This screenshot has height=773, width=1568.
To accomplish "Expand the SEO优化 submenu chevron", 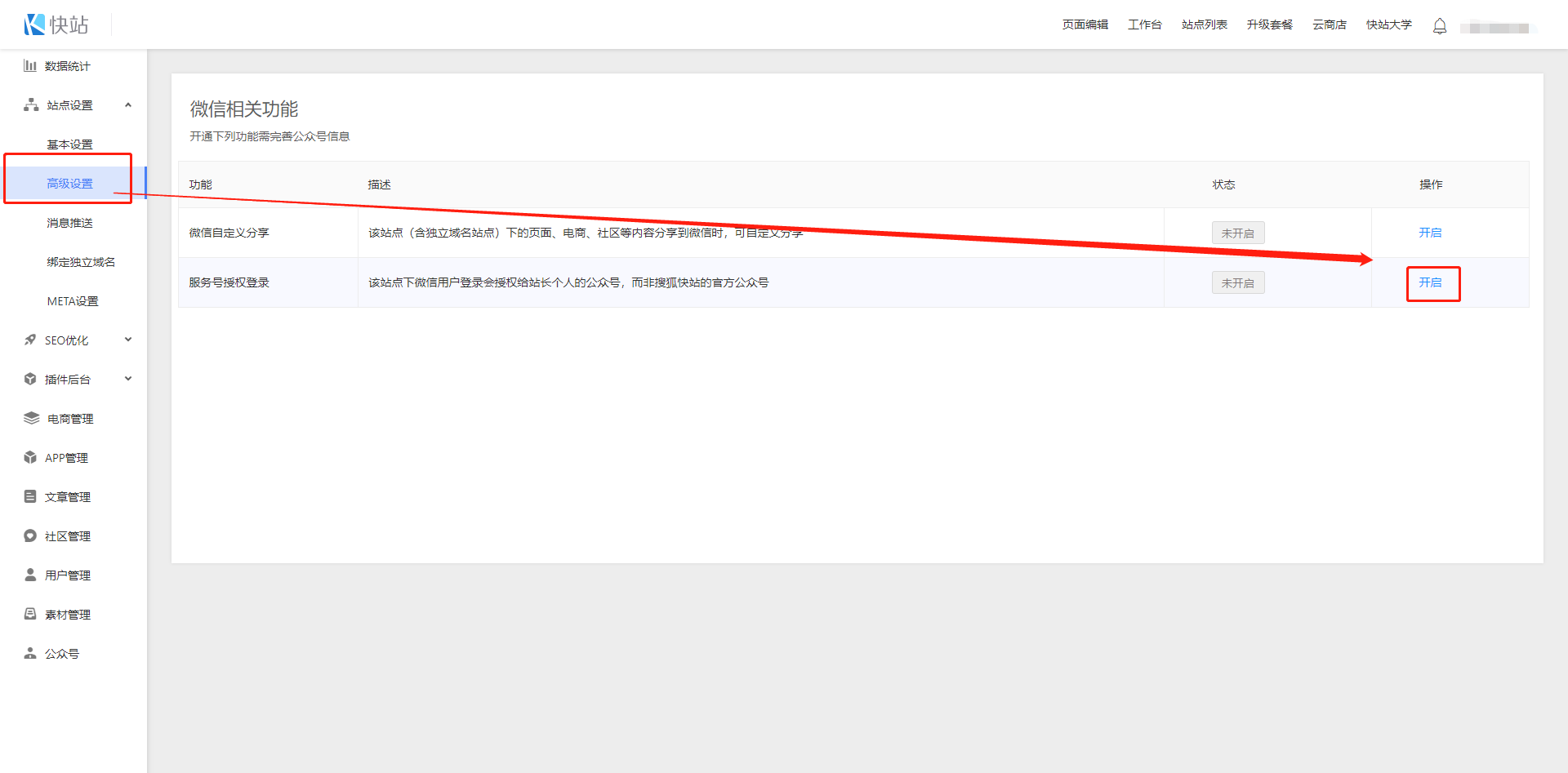I will pos(128,340).
